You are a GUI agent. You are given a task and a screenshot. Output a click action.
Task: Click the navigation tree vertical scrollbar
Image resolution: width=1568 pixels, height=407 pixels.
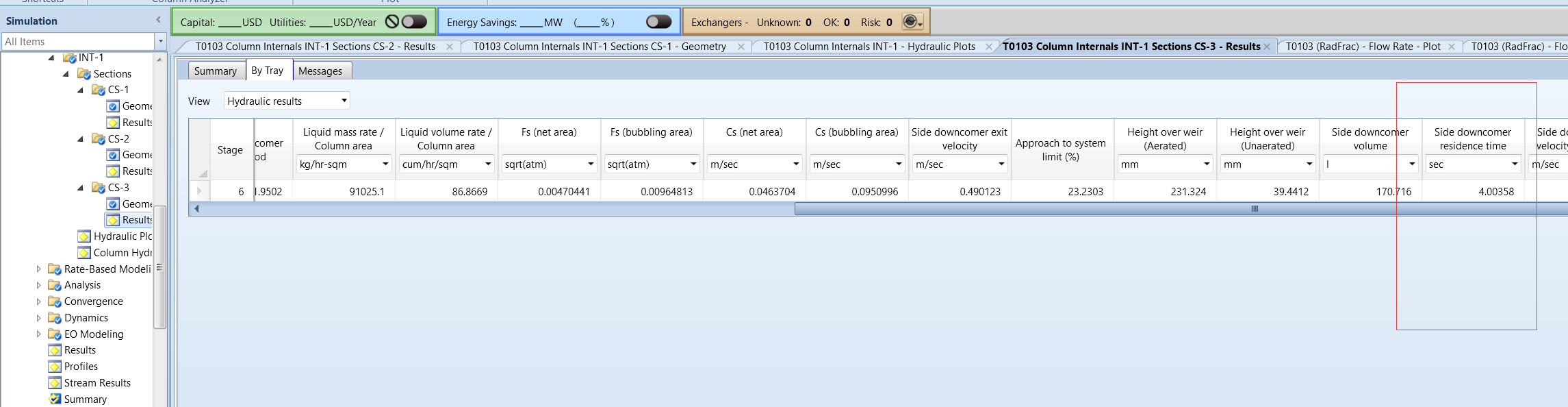click(x=159, y=267)
